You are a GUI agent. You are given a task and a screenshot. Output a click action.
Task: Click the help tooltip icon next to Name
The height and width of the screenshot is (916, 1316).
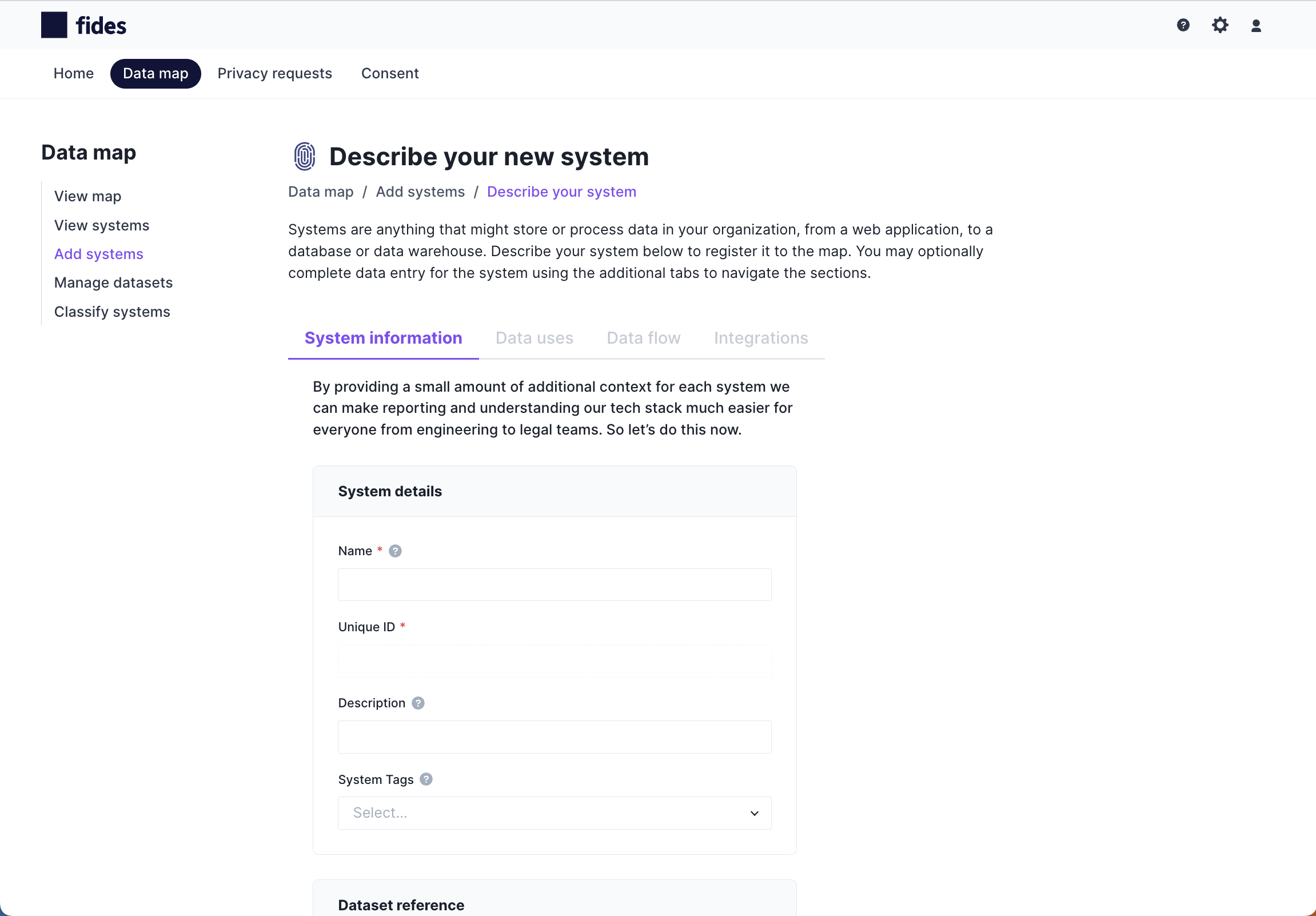395,551
